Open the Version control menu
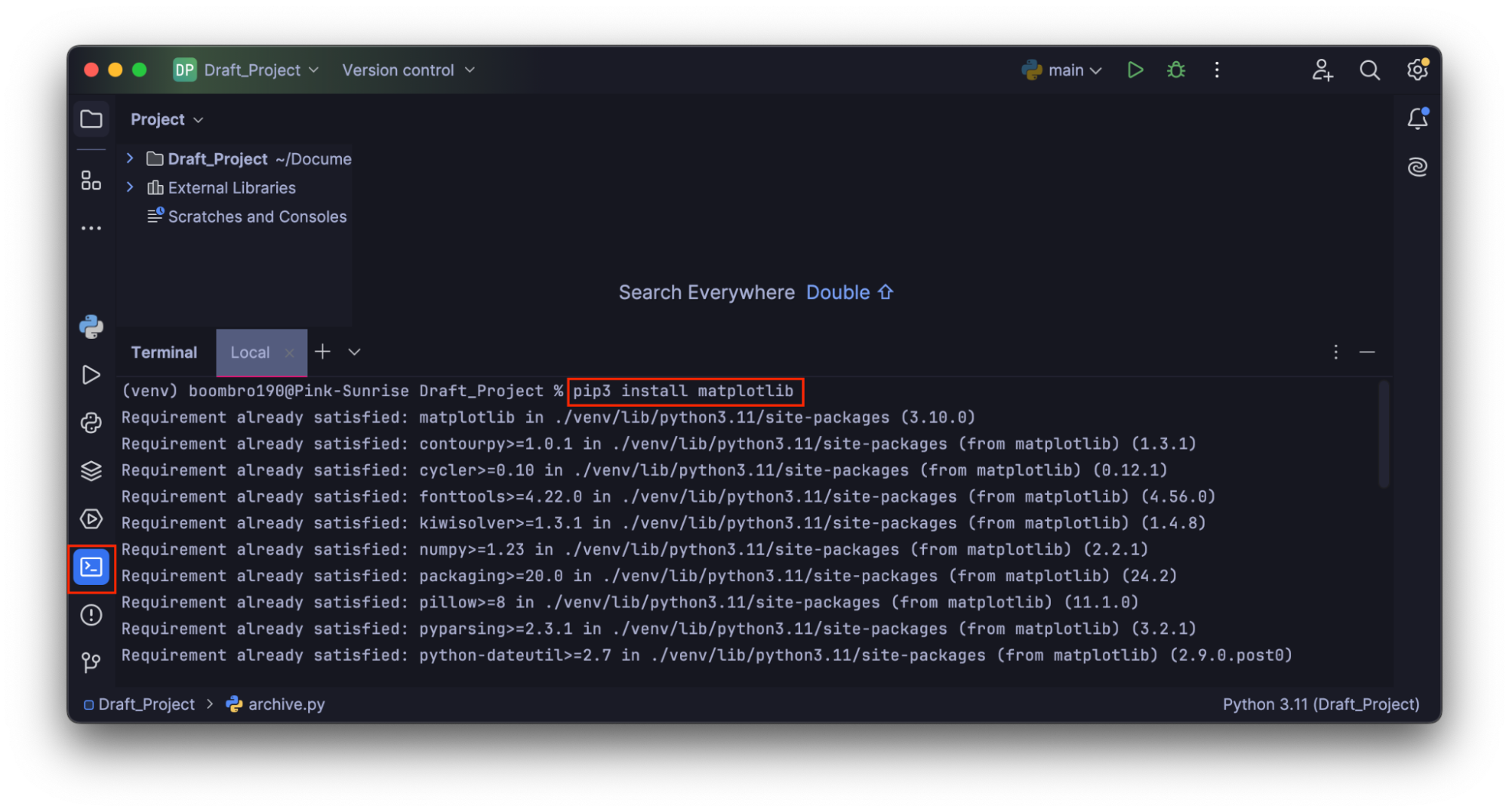The width and height of the screenshot is (1509, 812). pyautogui.click(x=408, y=70)
